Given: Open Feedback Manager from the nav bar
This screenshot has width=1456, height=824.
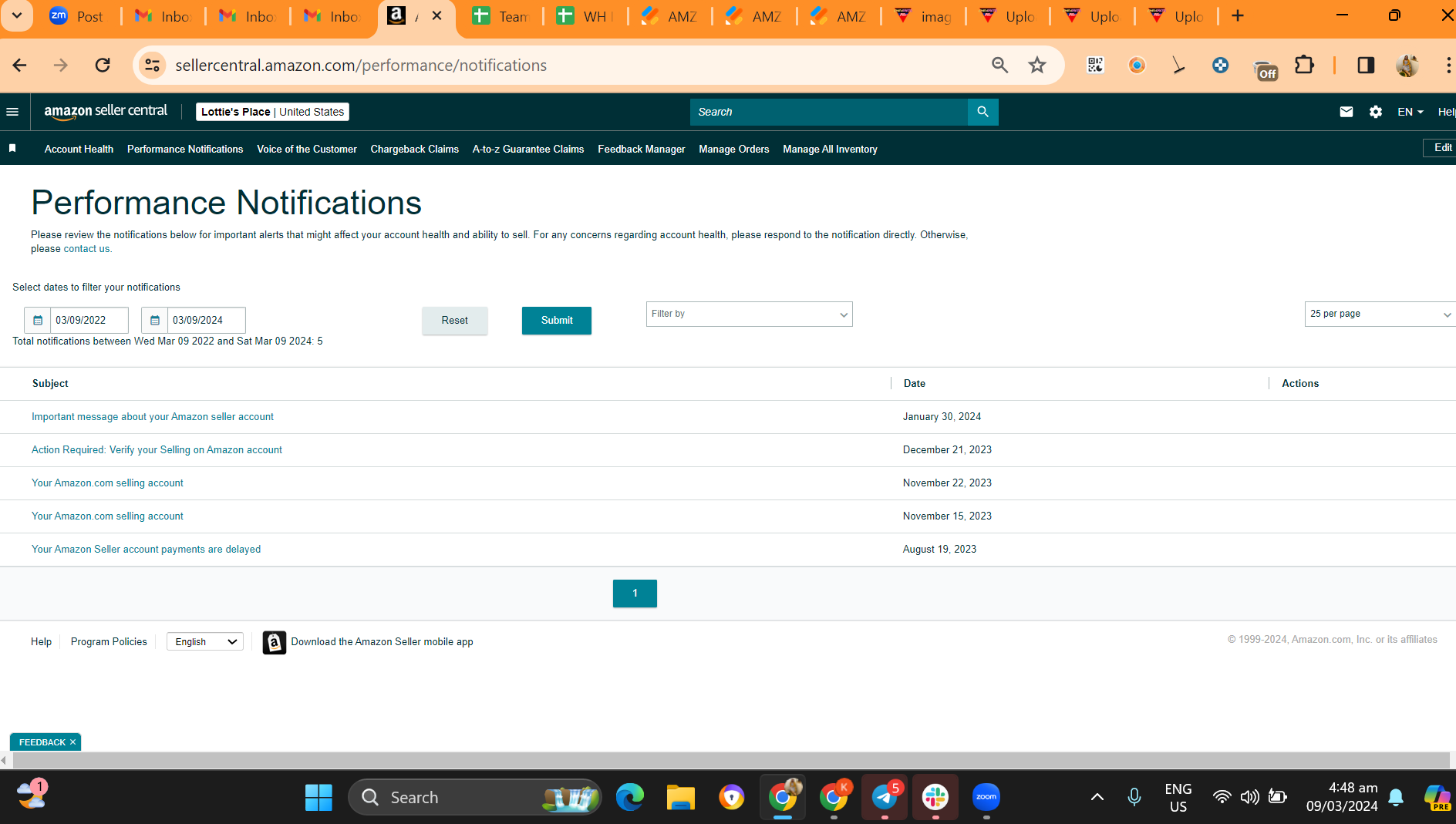Looking at the screenshot, I should click(642, 149).
